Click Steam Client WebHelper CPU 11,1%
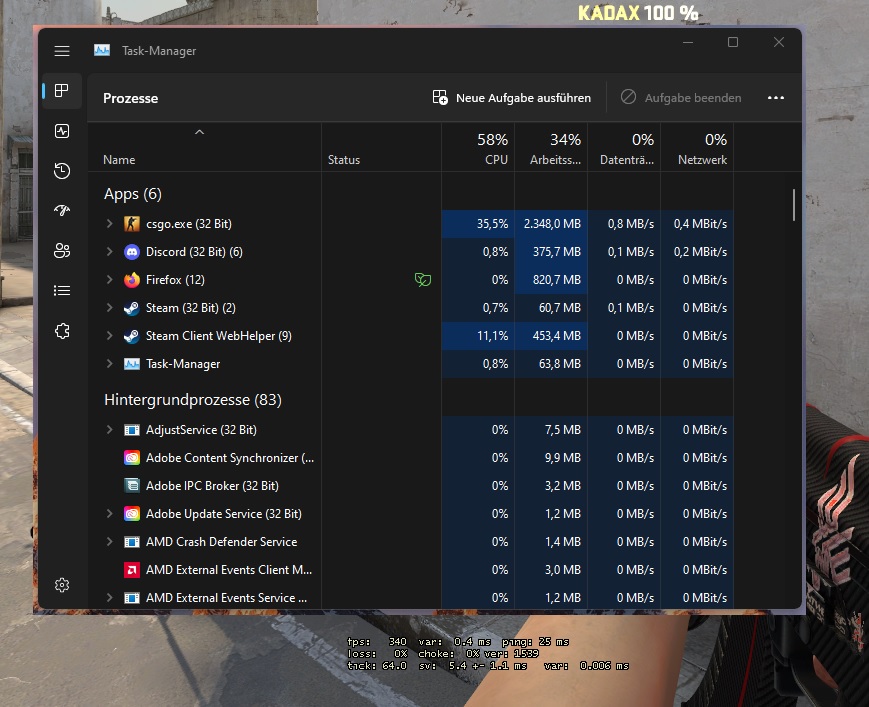The height and width of the screenshot is (707, 869). [x=493, y=336]
